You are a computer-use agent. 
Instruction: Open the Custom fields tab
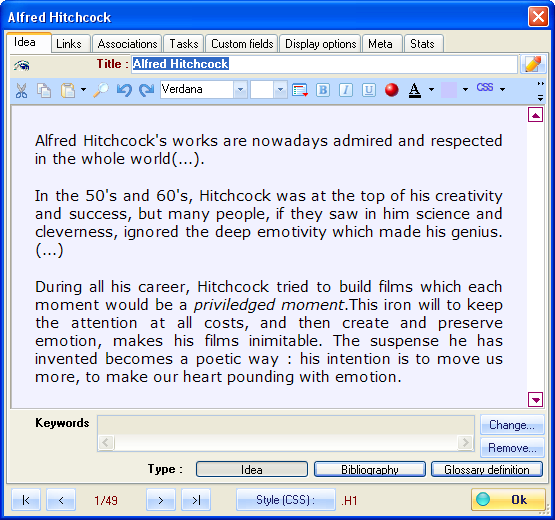pyautogui.click(x=242, y=44)
